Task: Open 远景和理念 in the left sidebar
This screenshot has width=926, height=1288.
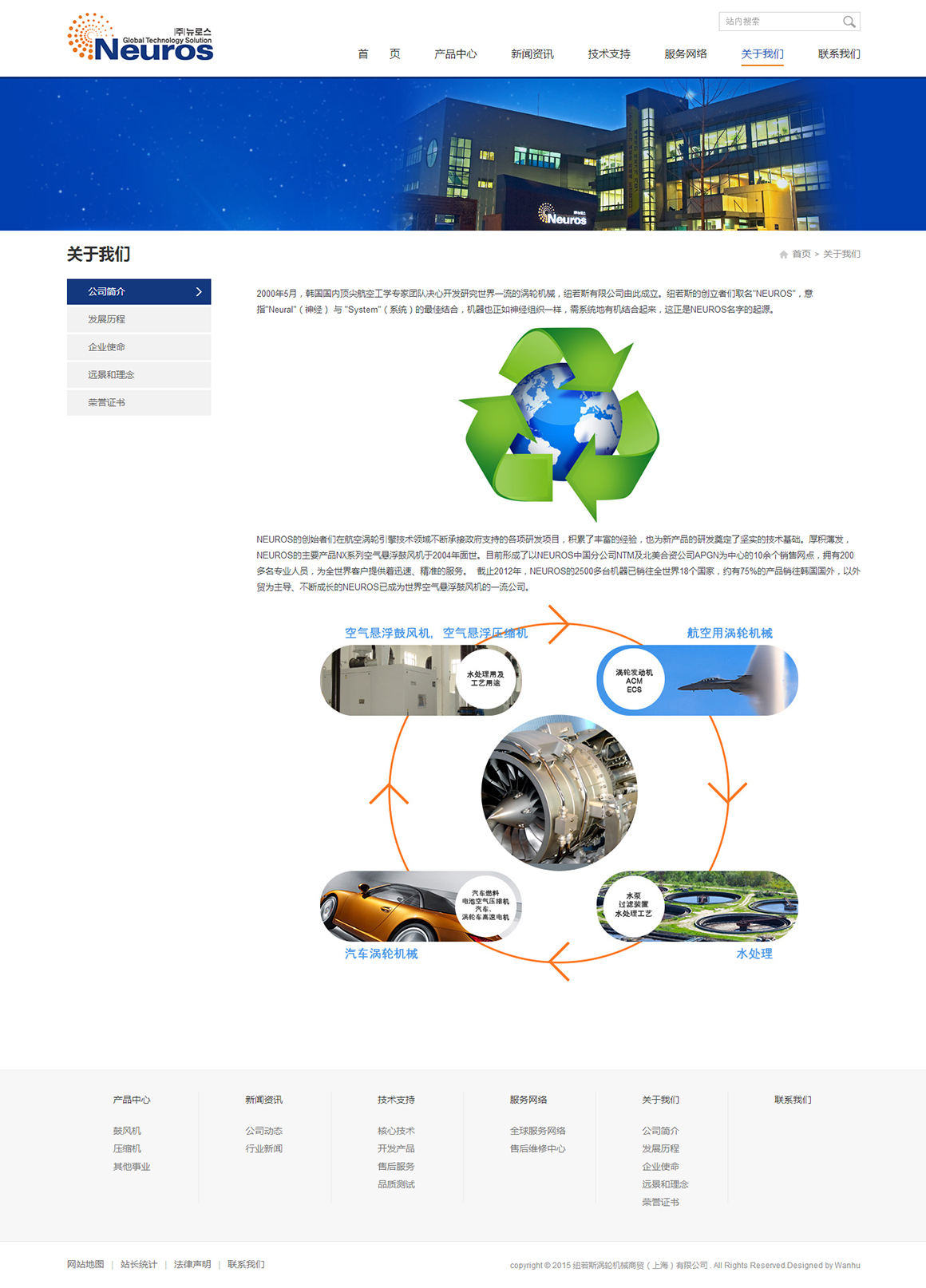Action: (139, 375)
